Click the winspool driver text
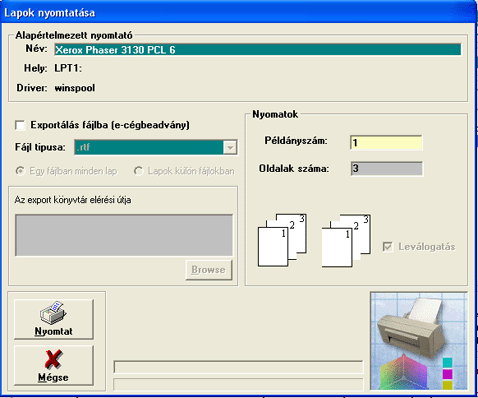 75,88
